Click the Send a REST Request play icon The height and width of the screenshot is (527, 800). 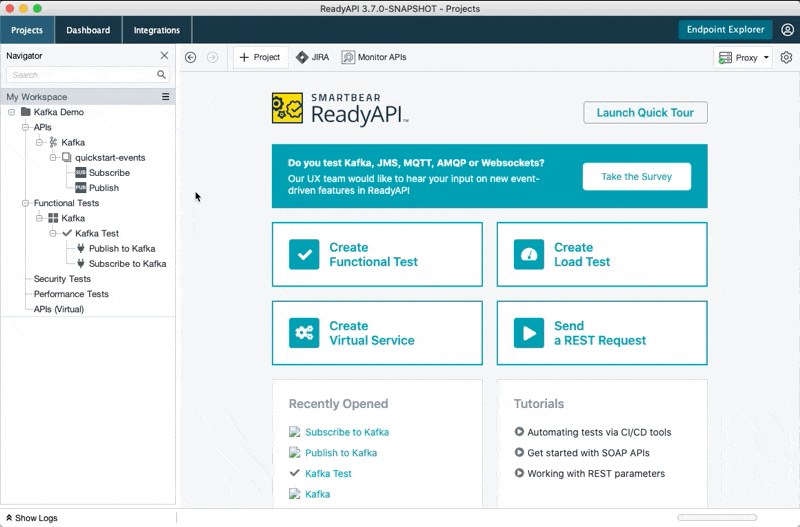tap(529, 333)
